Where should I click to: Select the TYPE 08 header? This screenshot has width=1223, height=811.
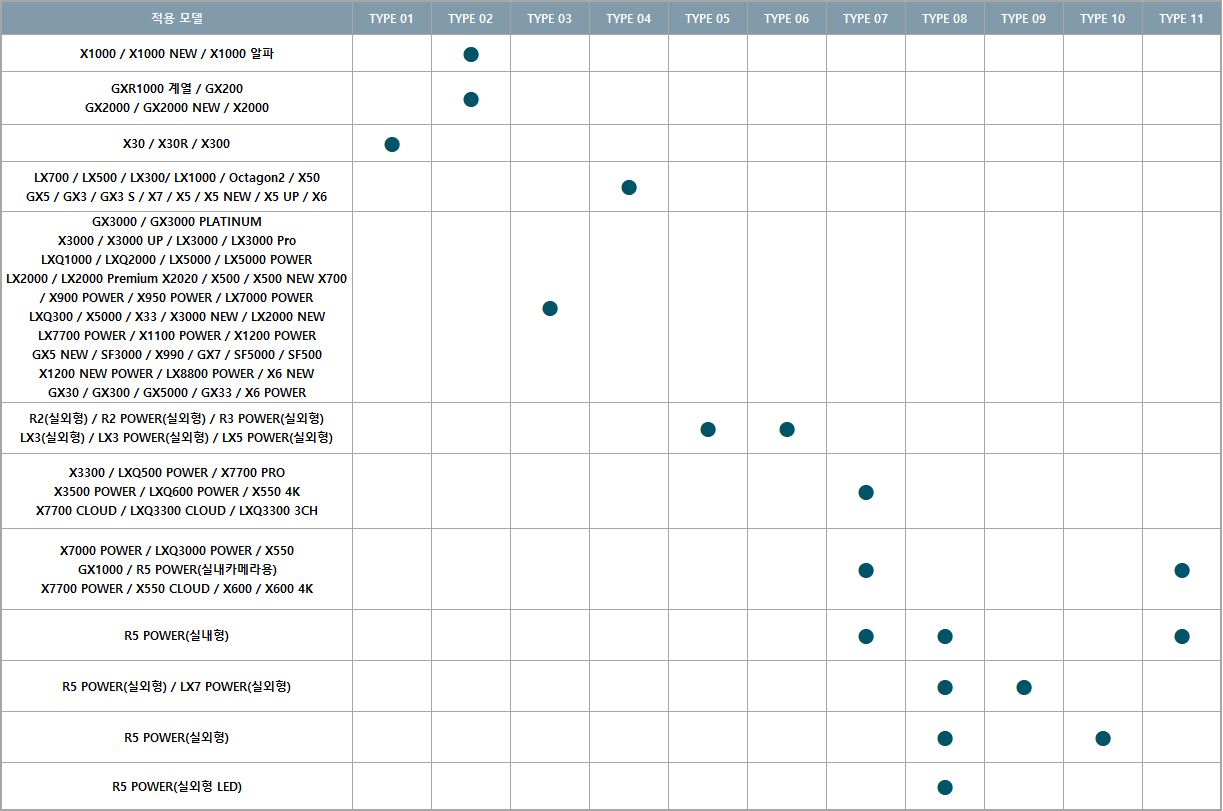coord(945,18)
